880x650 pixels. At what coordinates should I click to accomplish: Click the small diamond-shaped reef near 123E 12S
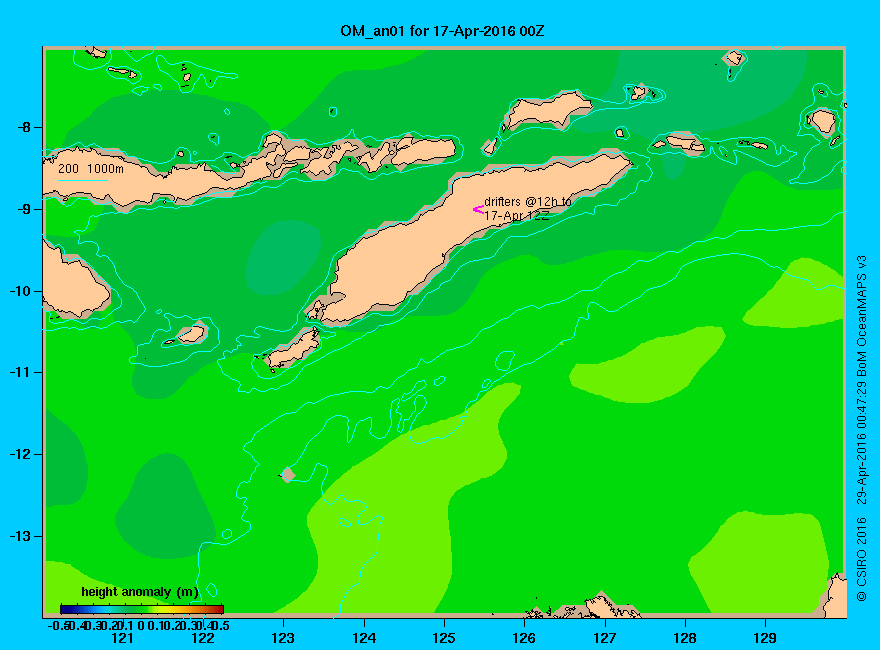pyautogui.click(x=288, y=475)
